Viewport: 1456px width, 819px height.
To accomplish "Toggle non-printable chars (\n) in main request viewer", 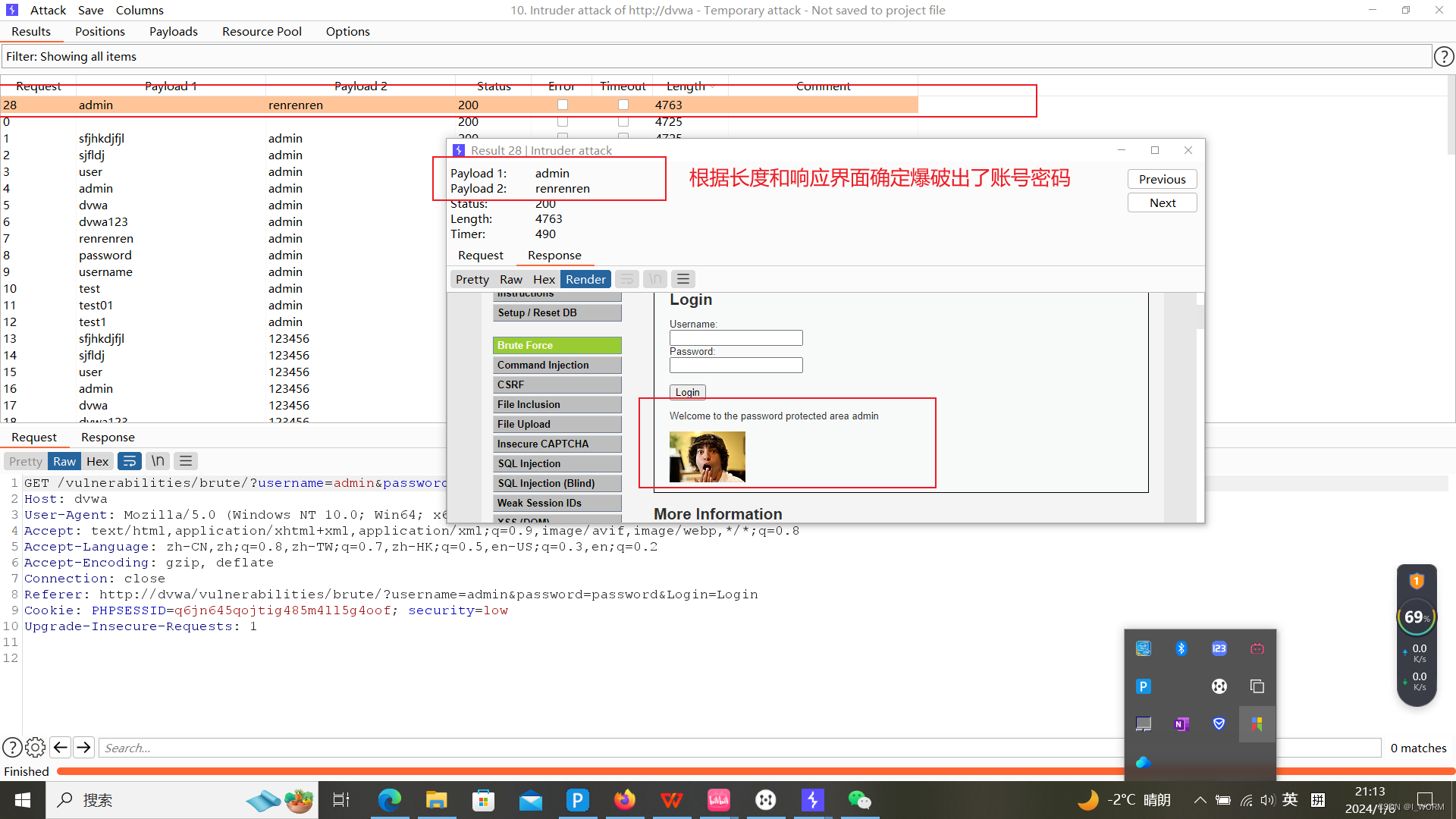I will [x=158, y=461].
